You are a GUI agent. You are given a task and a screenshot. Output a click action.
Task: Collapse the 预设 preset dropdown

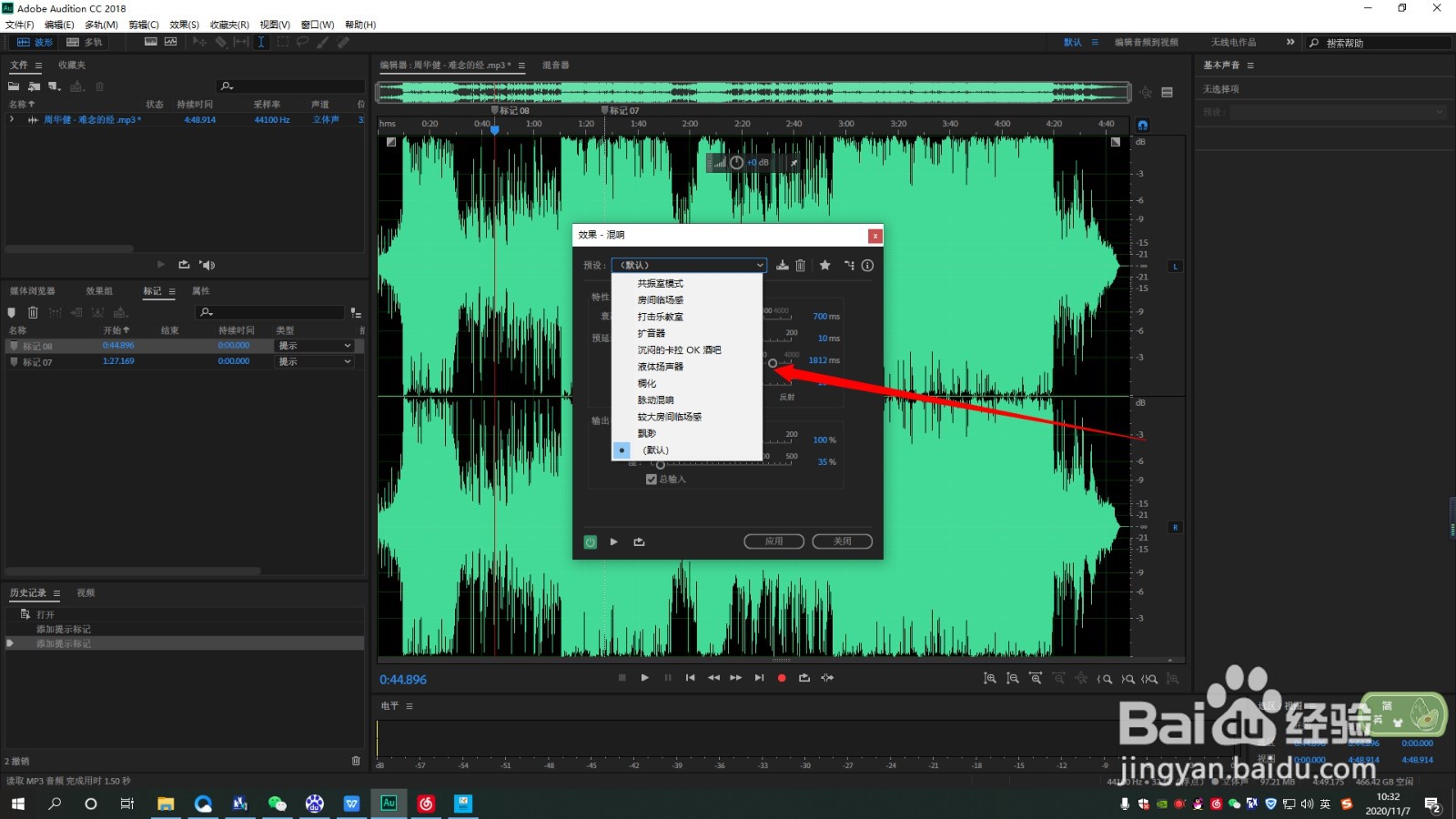(689, 266)
